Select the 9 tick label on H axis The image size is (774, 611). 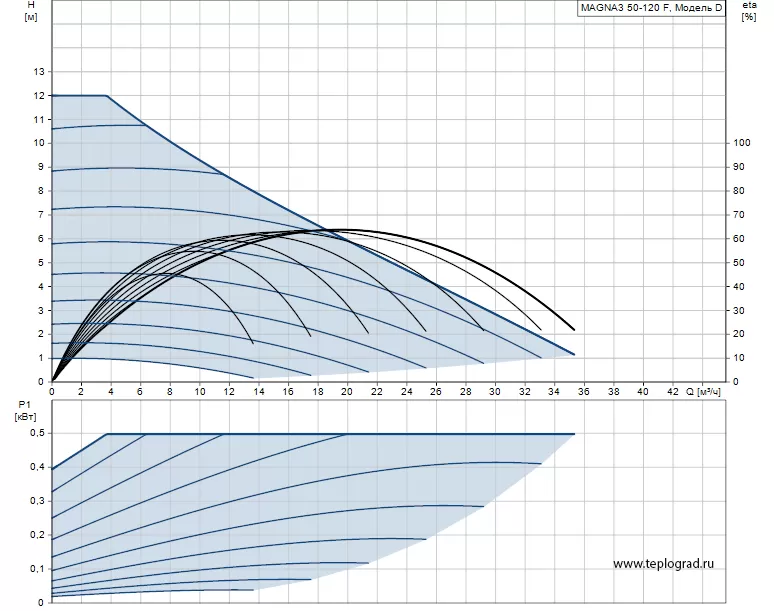tap(41, 167)
